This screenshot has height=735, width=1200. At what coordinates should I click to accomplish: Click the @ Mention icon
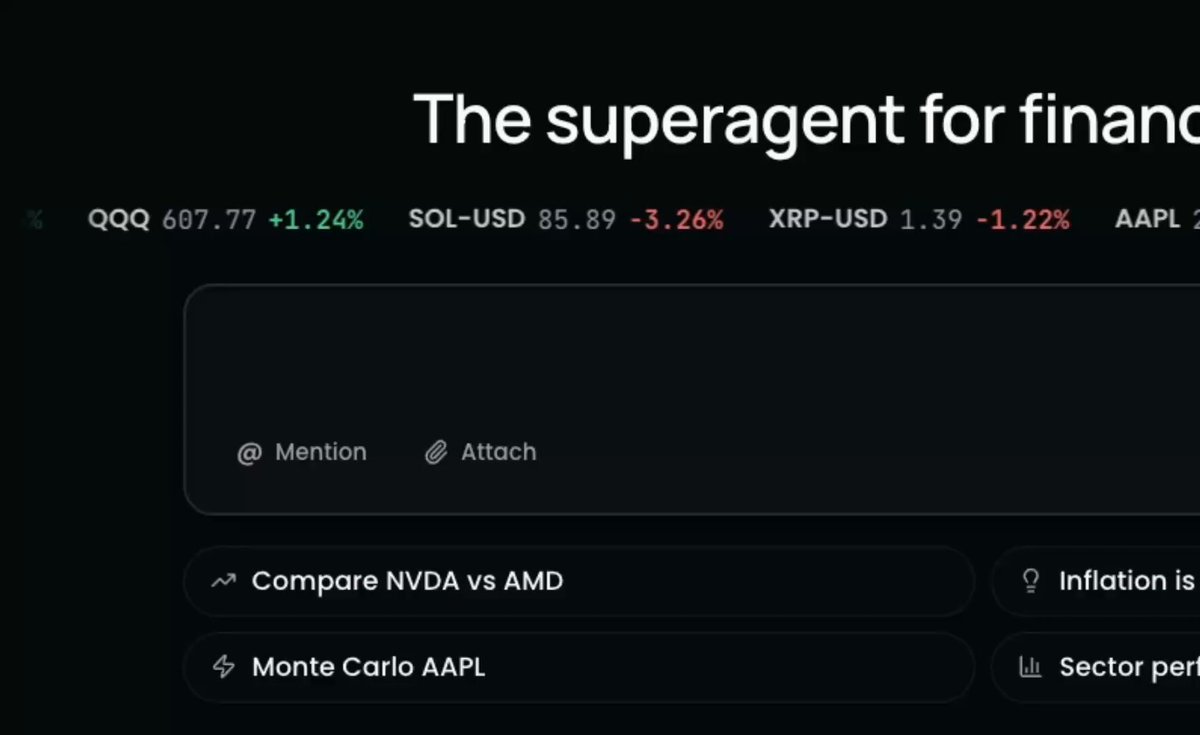point(248,453)
